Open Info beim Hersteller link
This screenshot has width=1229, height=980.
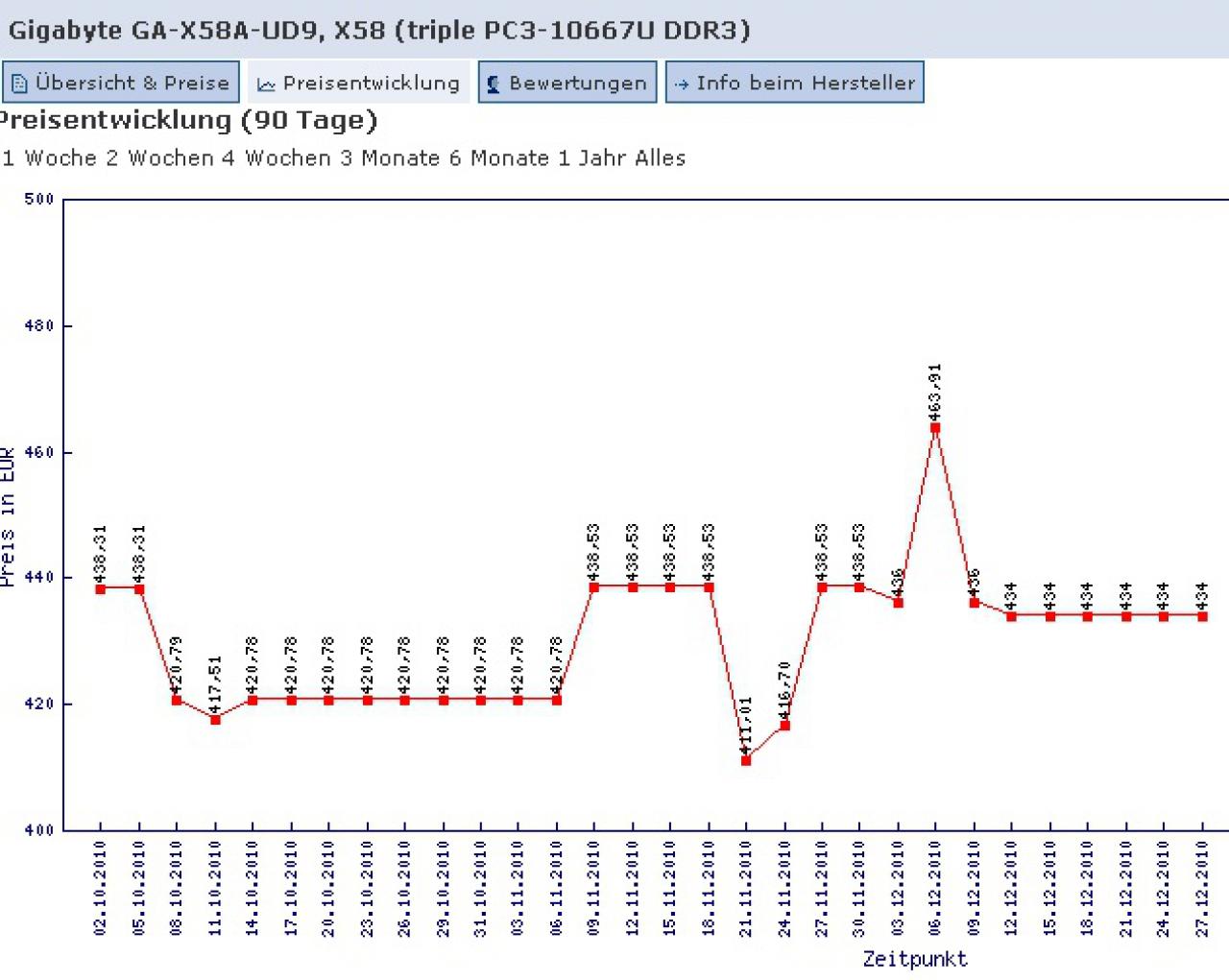tap(795, 83)
